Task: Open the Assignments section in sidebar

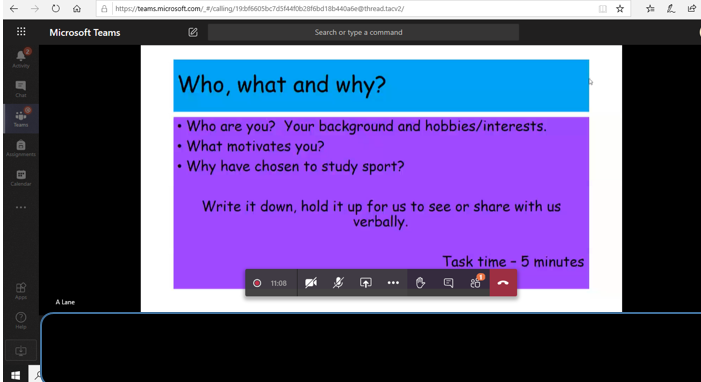Action: (21, 148)
